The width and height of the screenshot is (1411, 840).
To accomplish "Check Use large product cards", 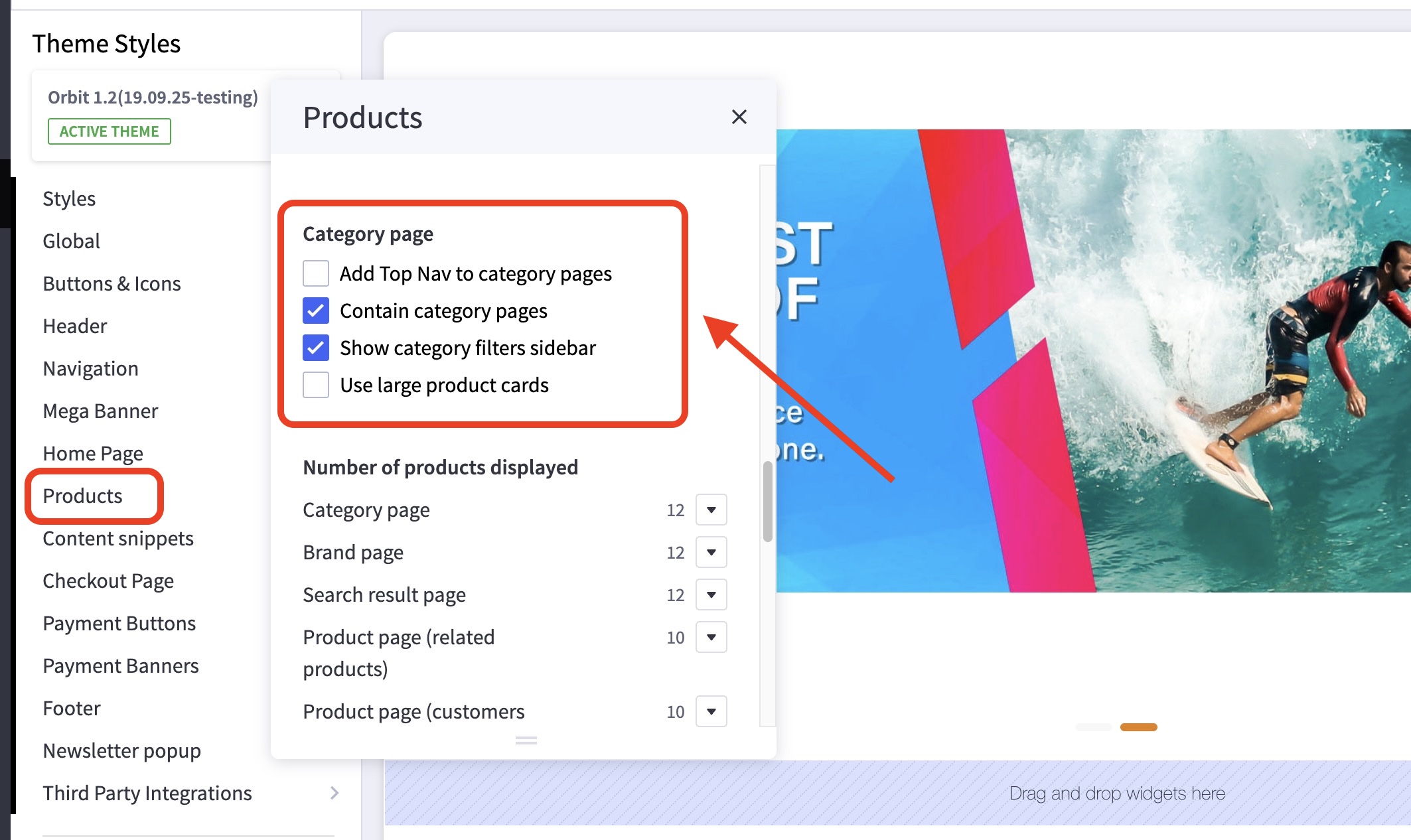I will 316,385.
